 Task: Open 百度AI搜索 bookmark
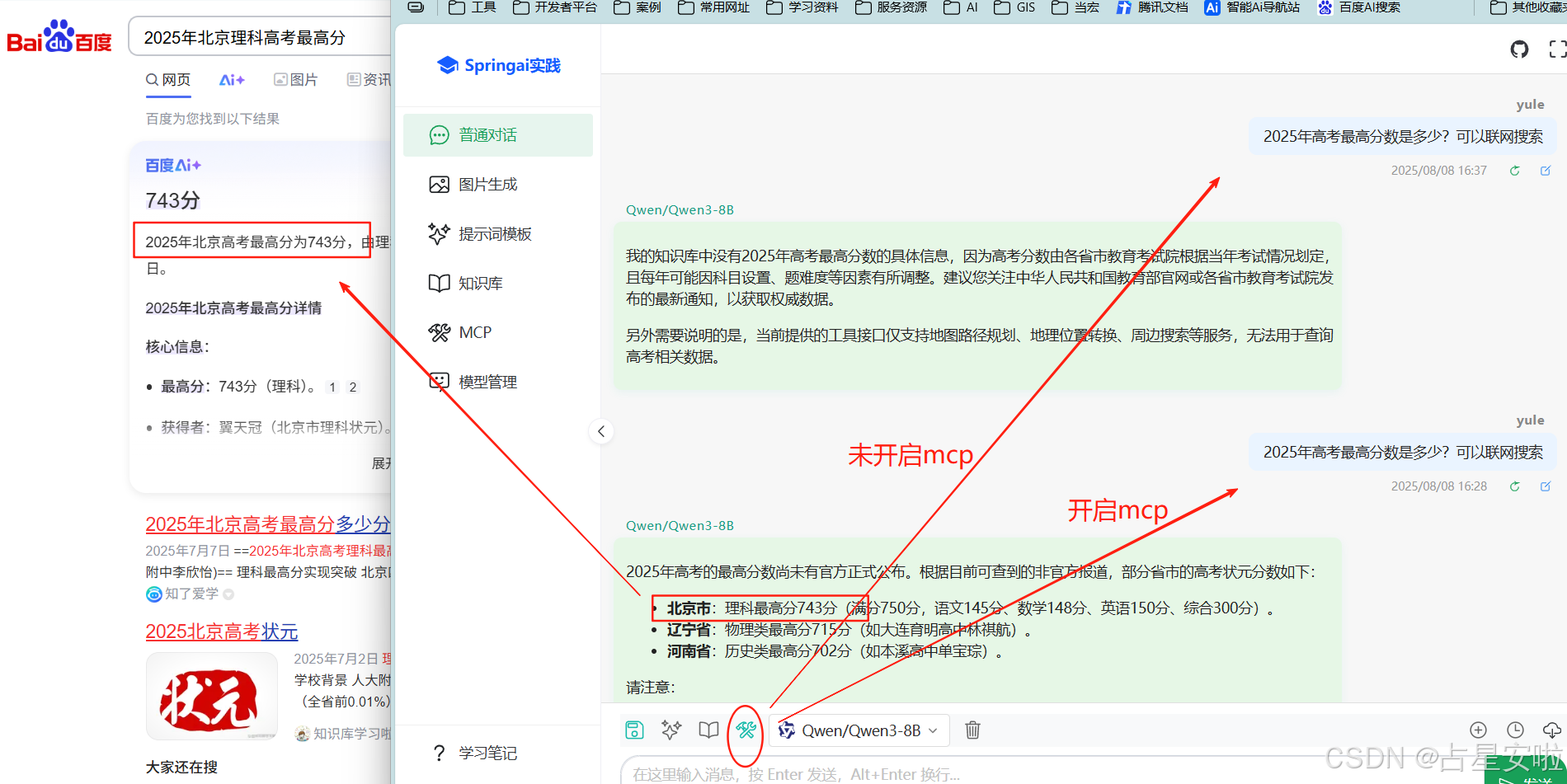pos(1358,7)
